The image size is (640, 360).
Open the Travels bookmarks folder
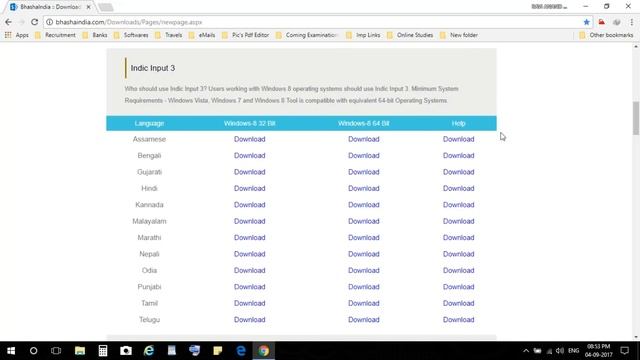click(x=169, y=35)
